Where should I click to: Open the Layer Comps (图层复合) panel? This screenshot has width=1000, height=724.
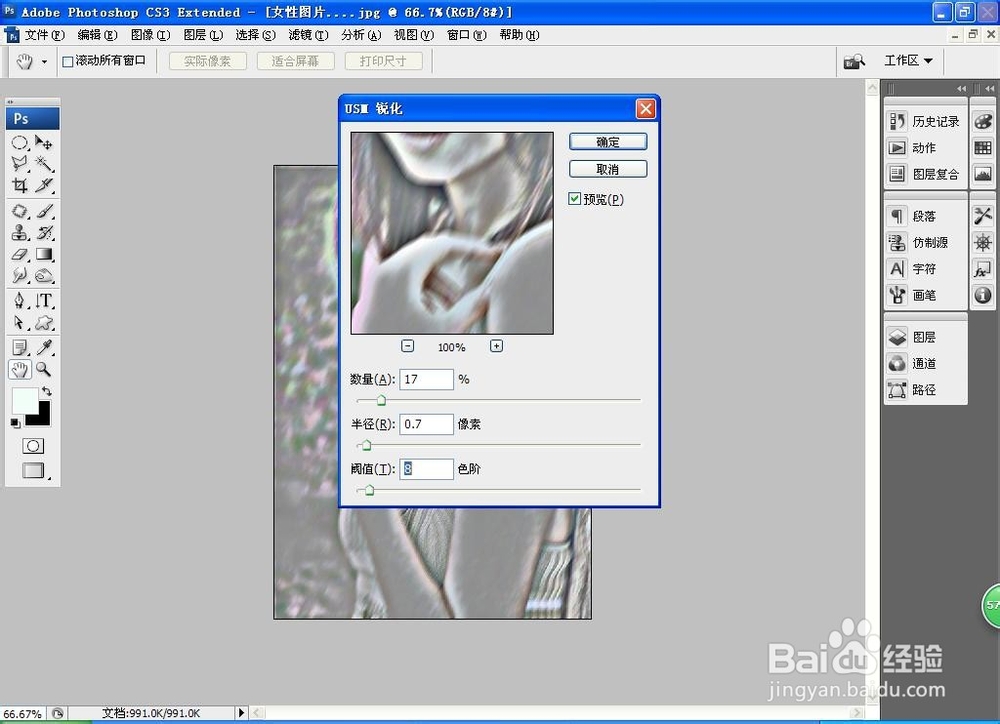925,174
